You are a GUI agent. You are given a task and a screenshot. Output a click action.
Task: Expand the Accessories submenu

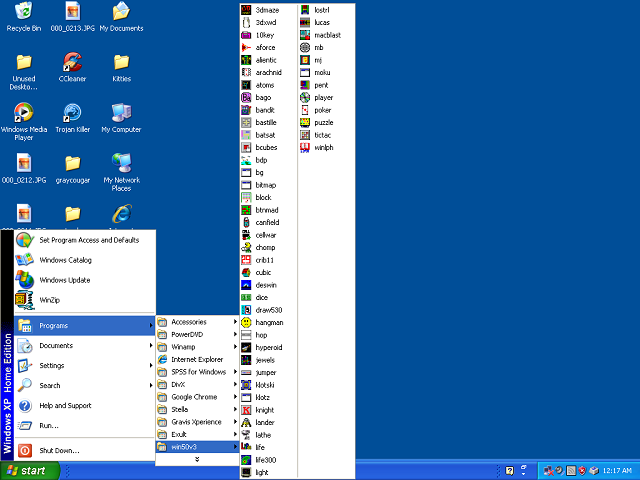(x=197, y=322)
